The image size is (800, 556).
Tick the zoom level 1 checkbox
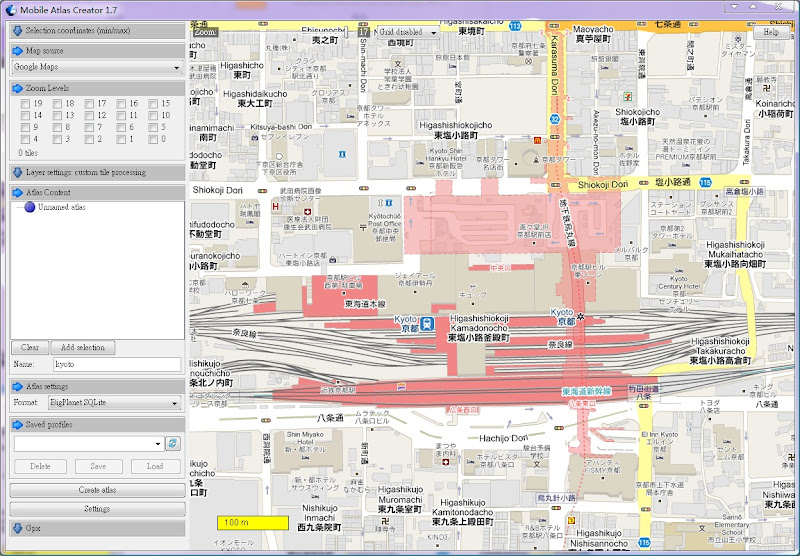[x=121, y=139]
